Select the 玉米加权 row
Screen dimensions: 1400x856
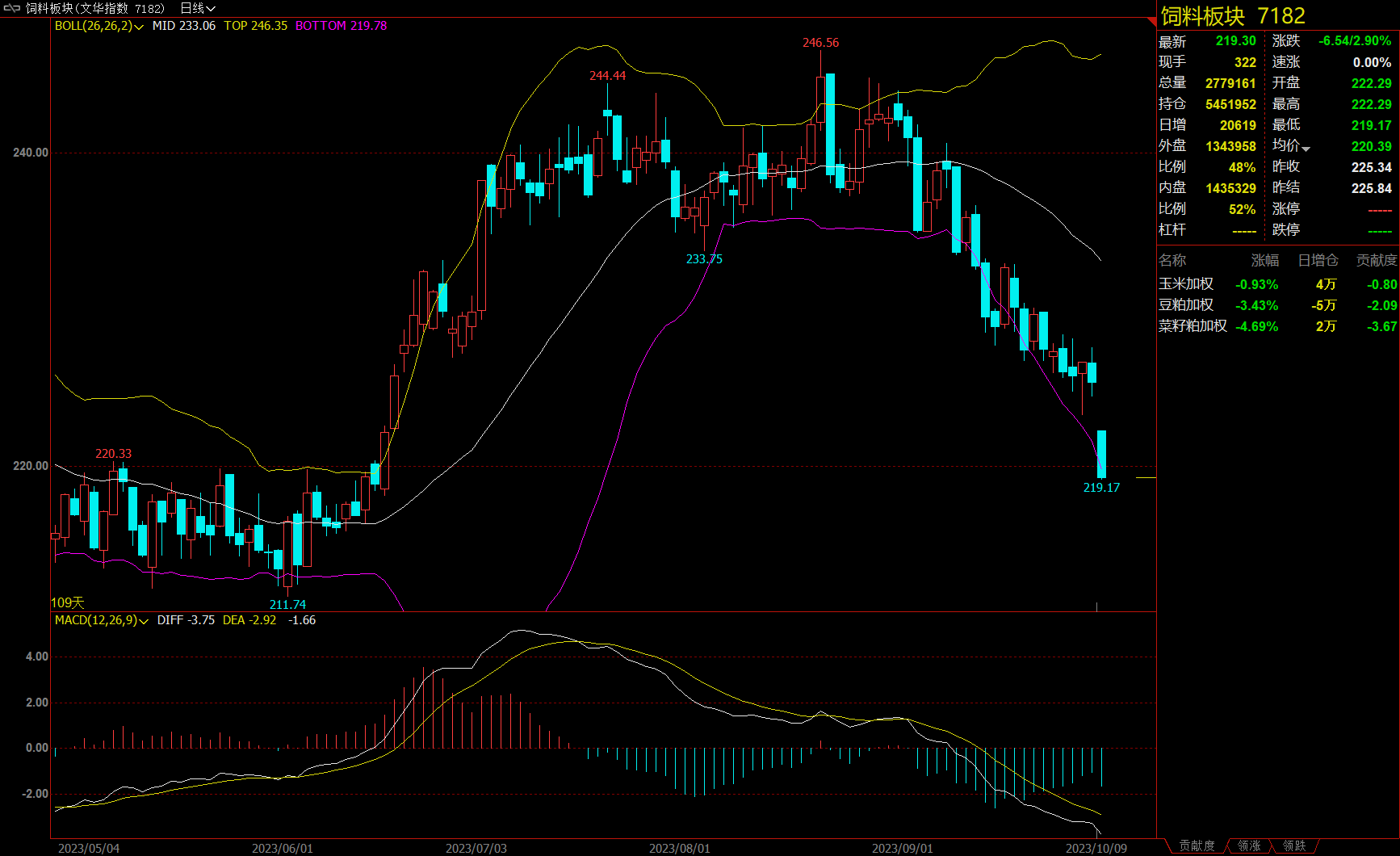coord(1278,284)
